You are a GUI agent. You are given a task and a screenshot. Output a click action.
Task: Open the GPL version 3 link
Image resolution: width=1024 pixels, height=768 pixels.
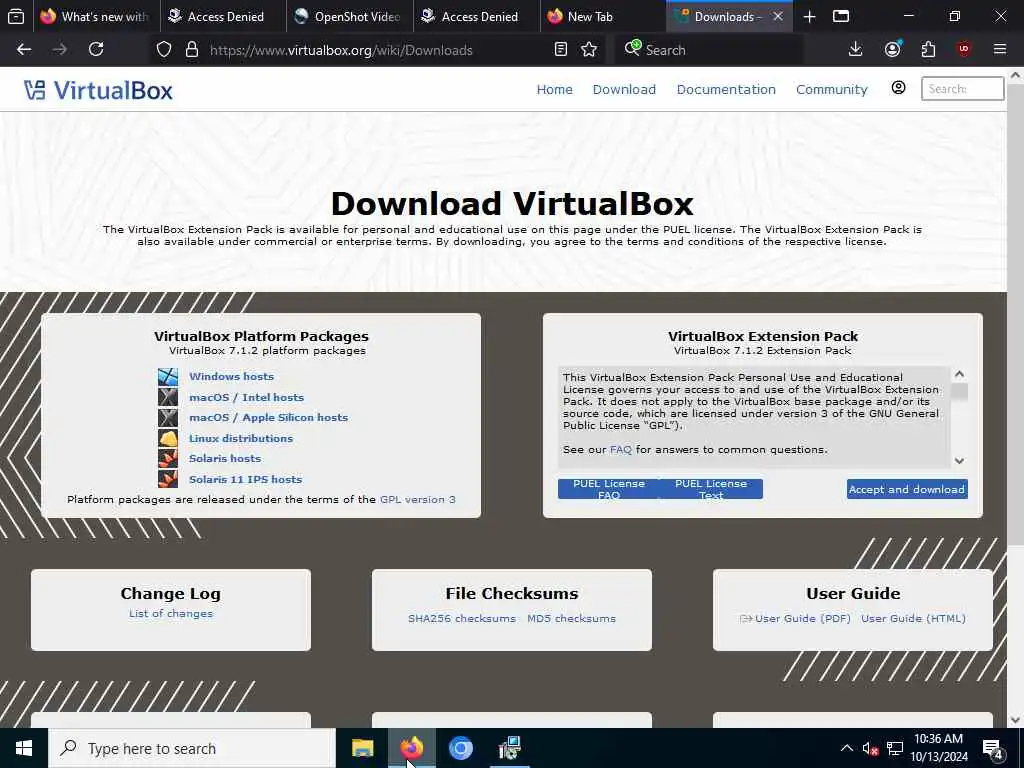pyautogui.click(x=418, y=500)
